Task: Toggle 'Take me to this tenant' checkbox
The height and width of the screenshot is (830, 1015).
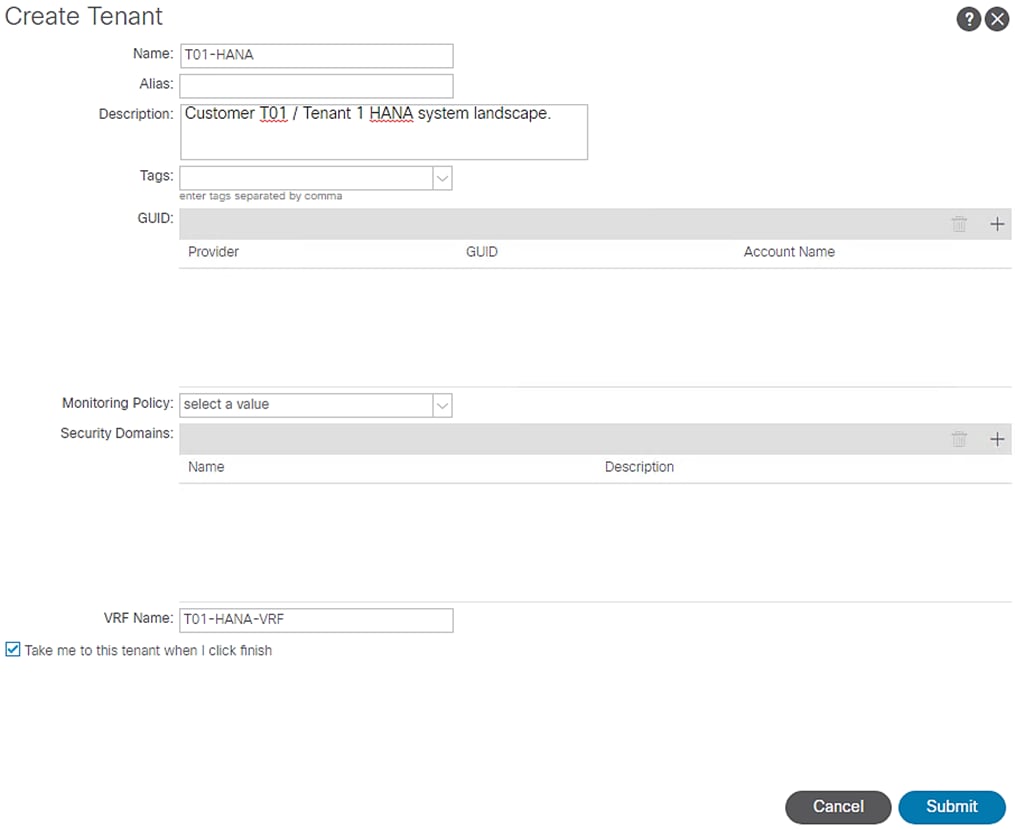Action: coord(12,650)
